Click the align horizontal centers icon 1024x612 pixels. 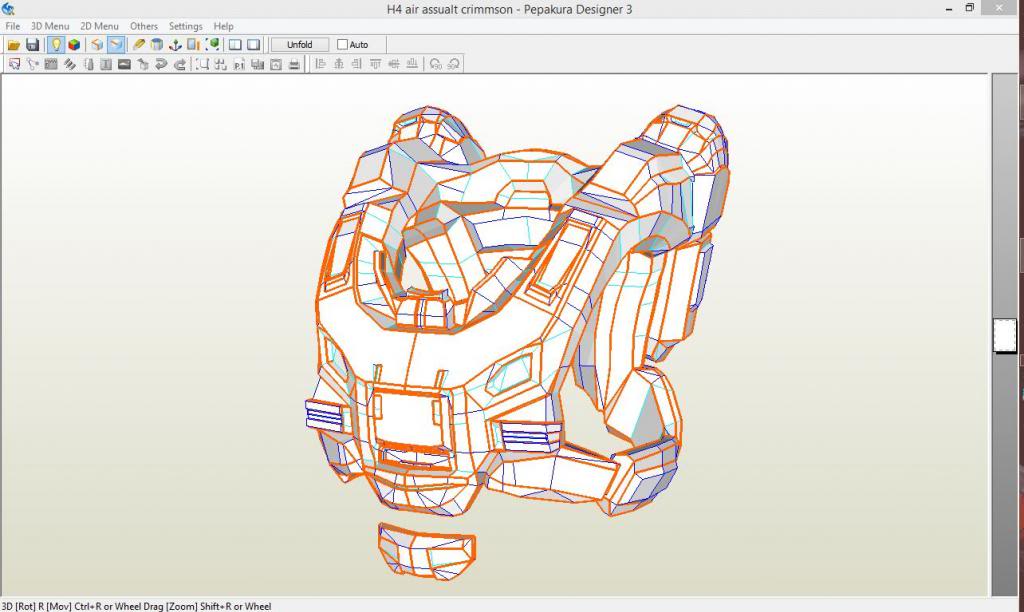pos(338,64)
